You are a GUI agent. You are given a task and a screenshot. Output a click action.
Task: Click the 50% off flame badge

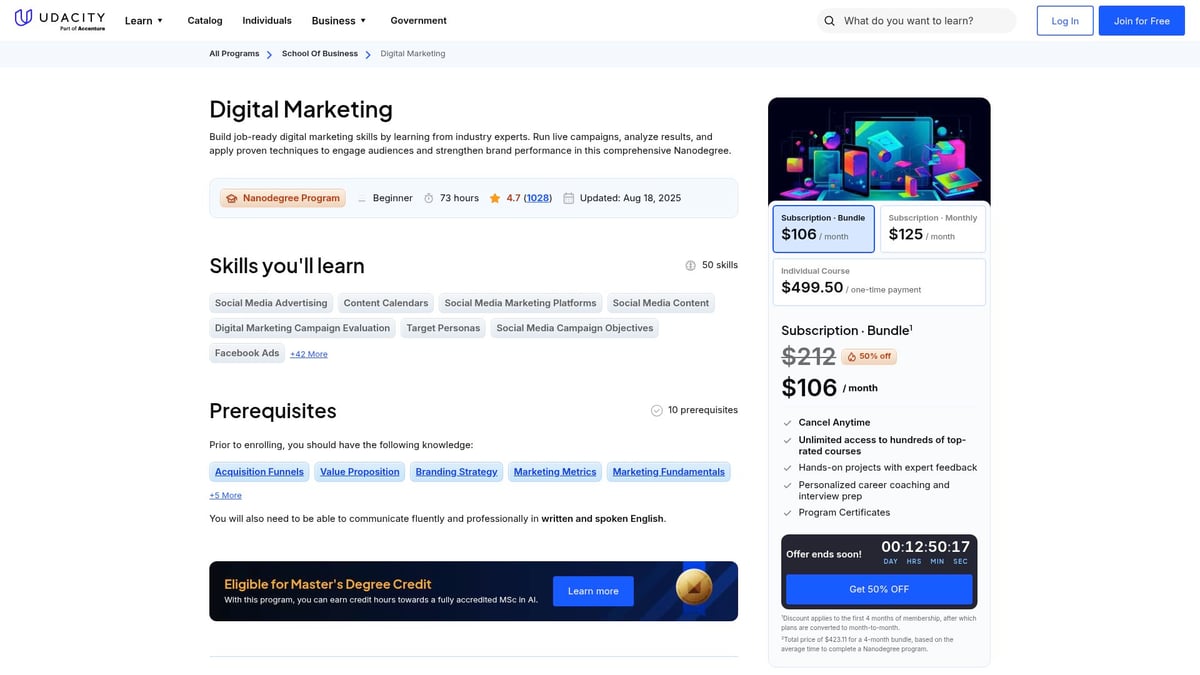pyautogui.click(x=869, y=356)
